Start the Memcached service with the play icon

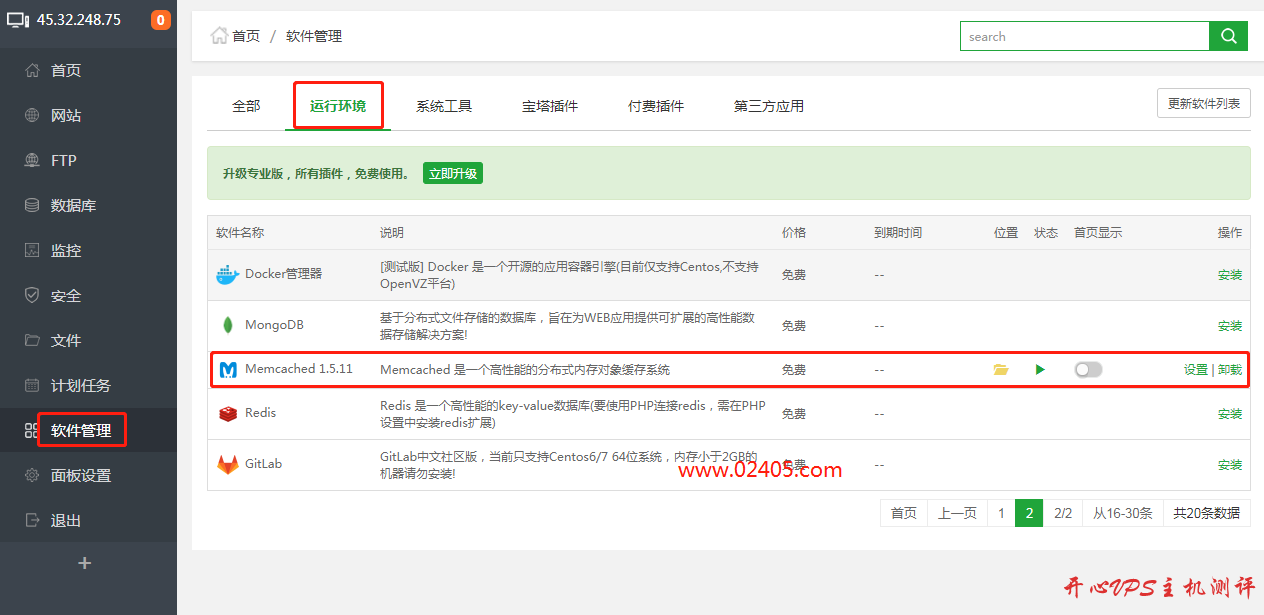1040,369
